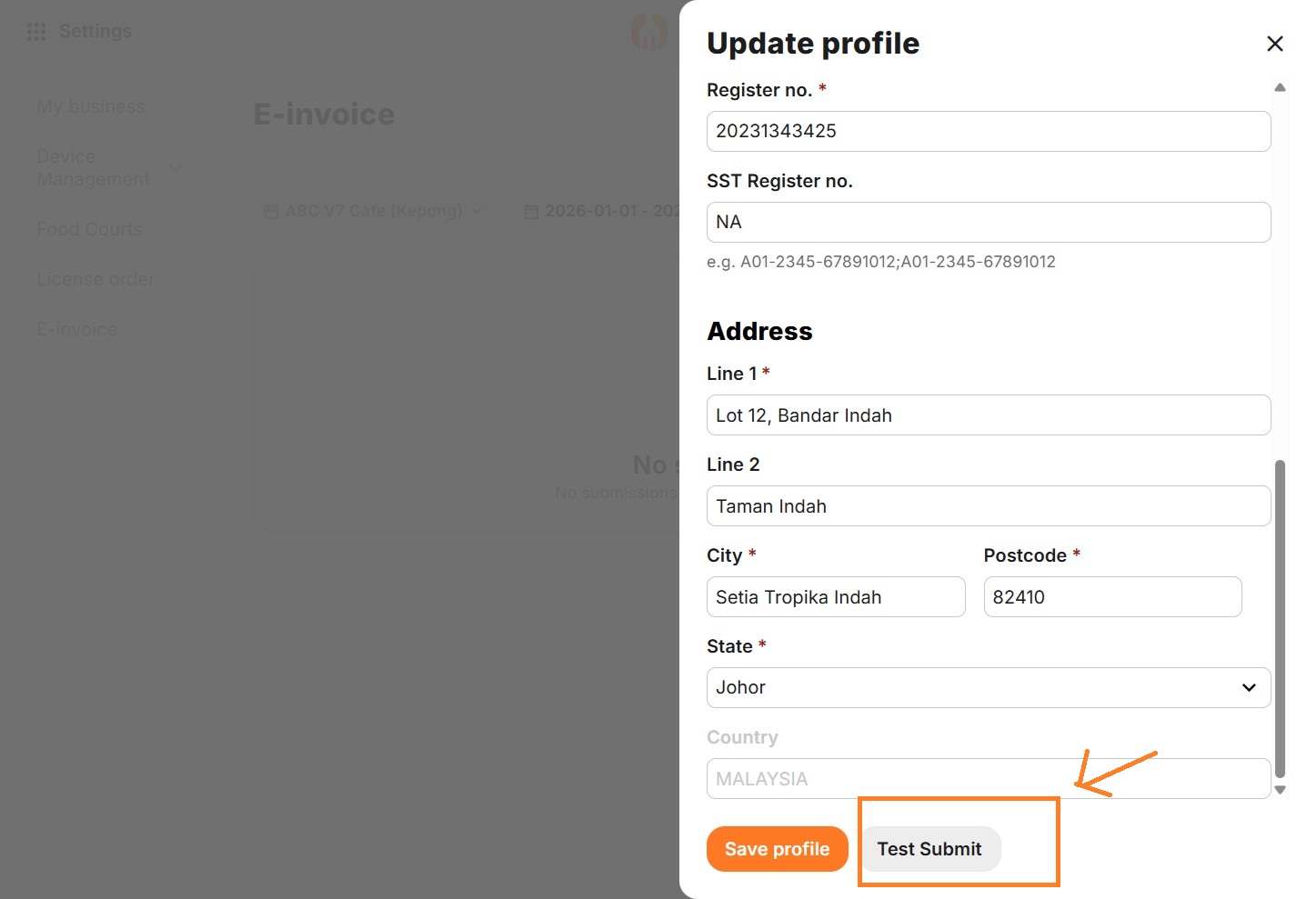This screenshot has width=1316, height=899.
Task: Click into the Line 2 address field
Action: click(988, 506)
